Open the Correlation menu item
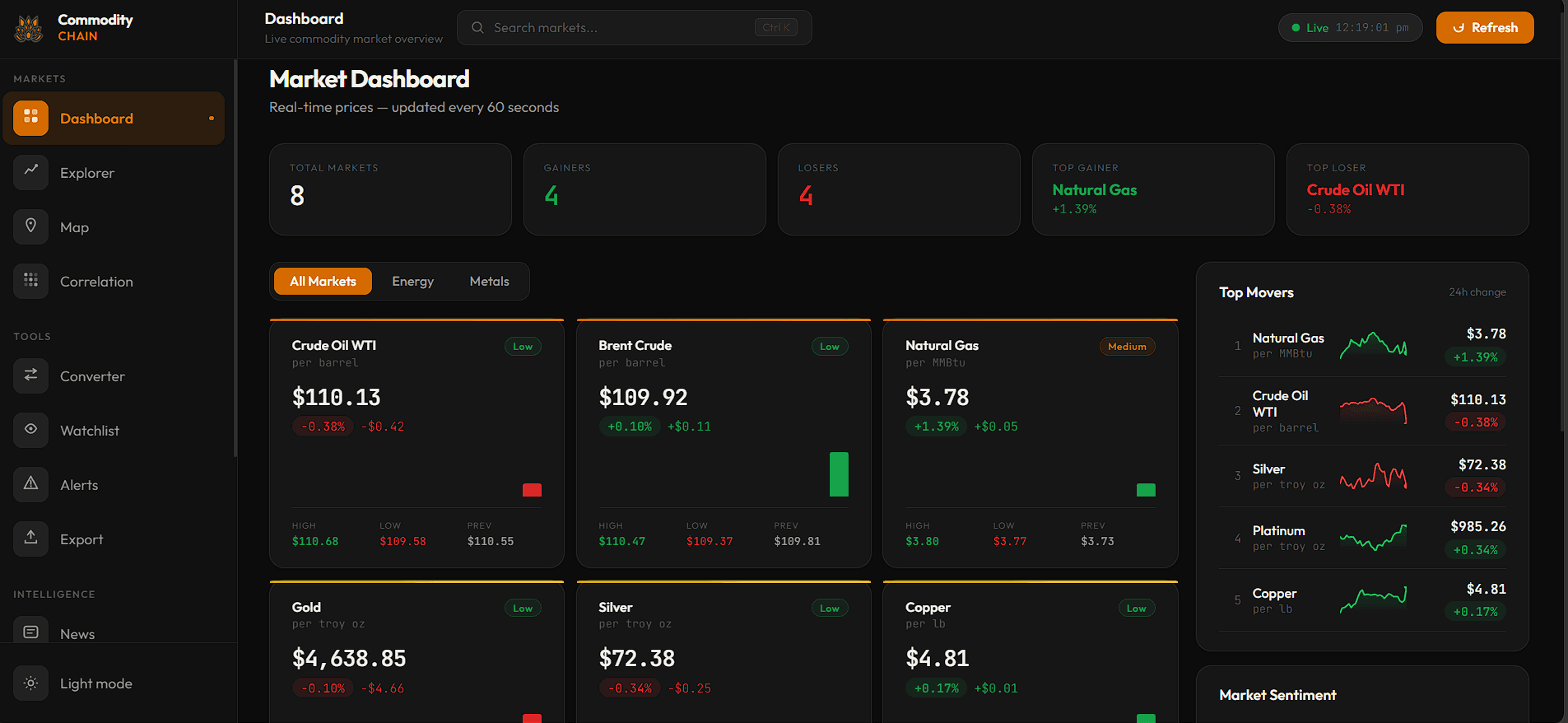The height and width of the screenshot is (723, 1568). point(114,282)
